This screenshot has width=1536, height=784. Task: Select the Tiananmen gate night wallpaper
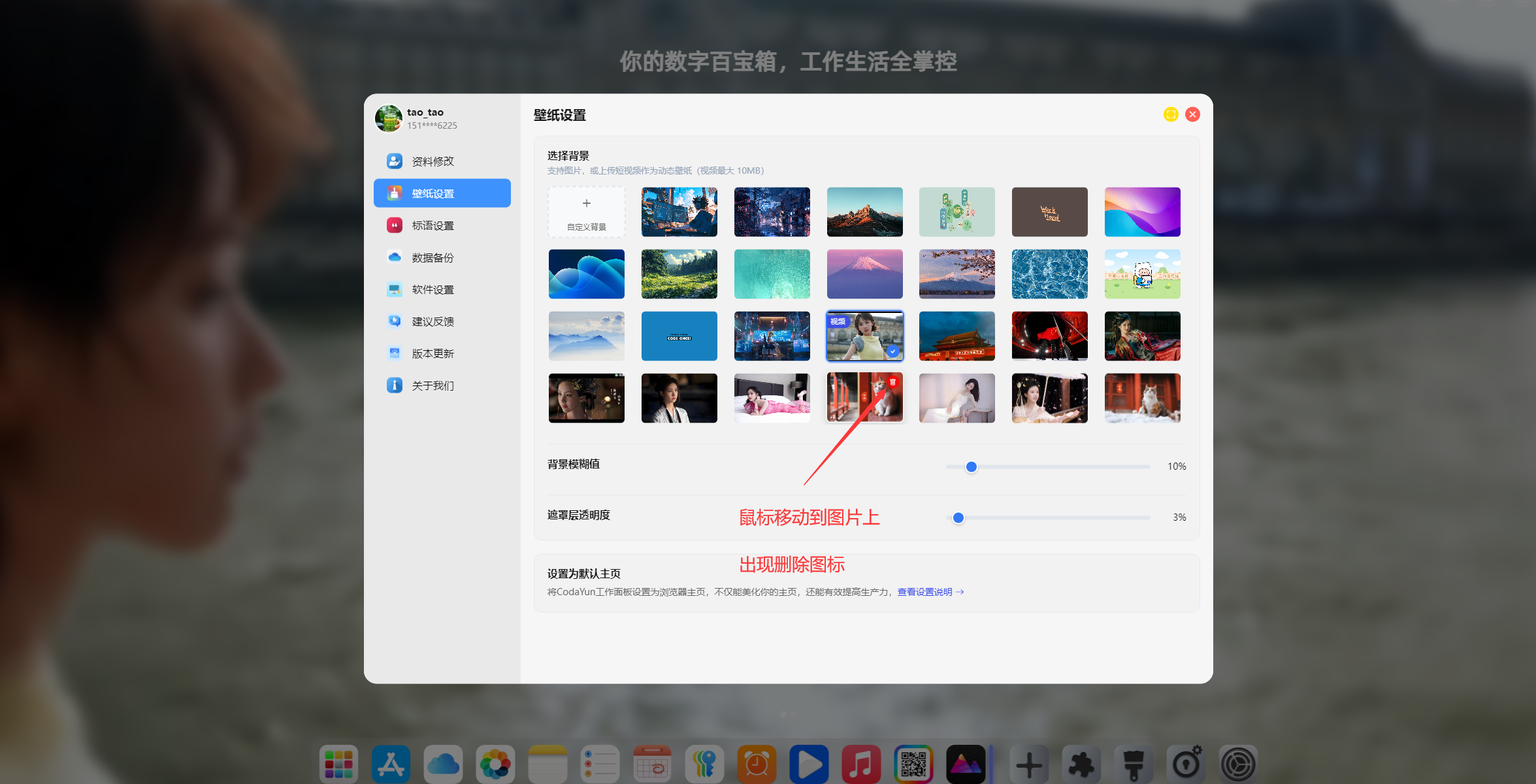pyautogui.click(x=957, y=336)
